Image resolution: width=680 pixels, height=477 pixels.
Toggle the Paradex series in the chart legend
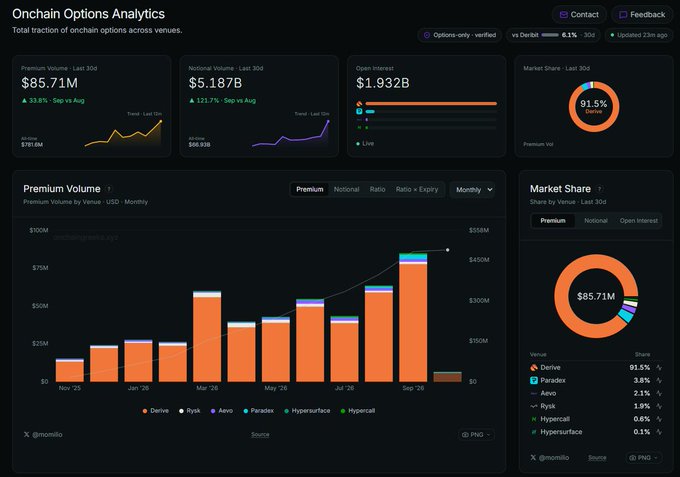coord(258,411)
